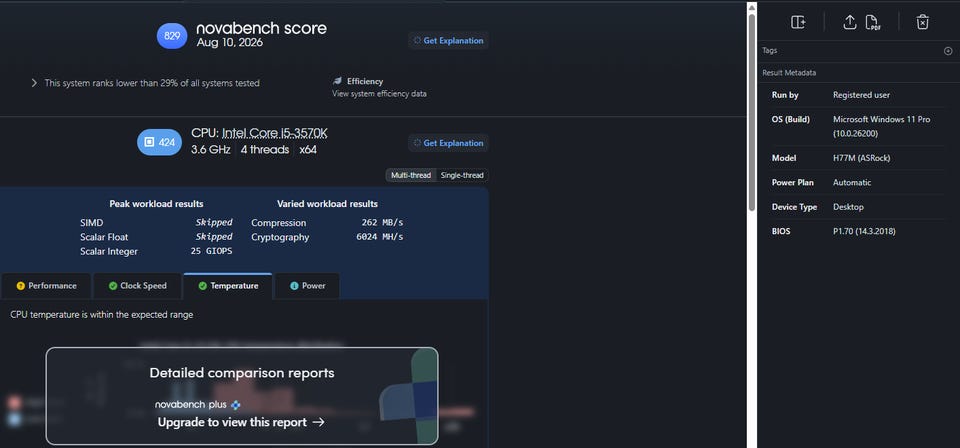Click the Scalar Integer 25 GIOPS value

(211, 251)
